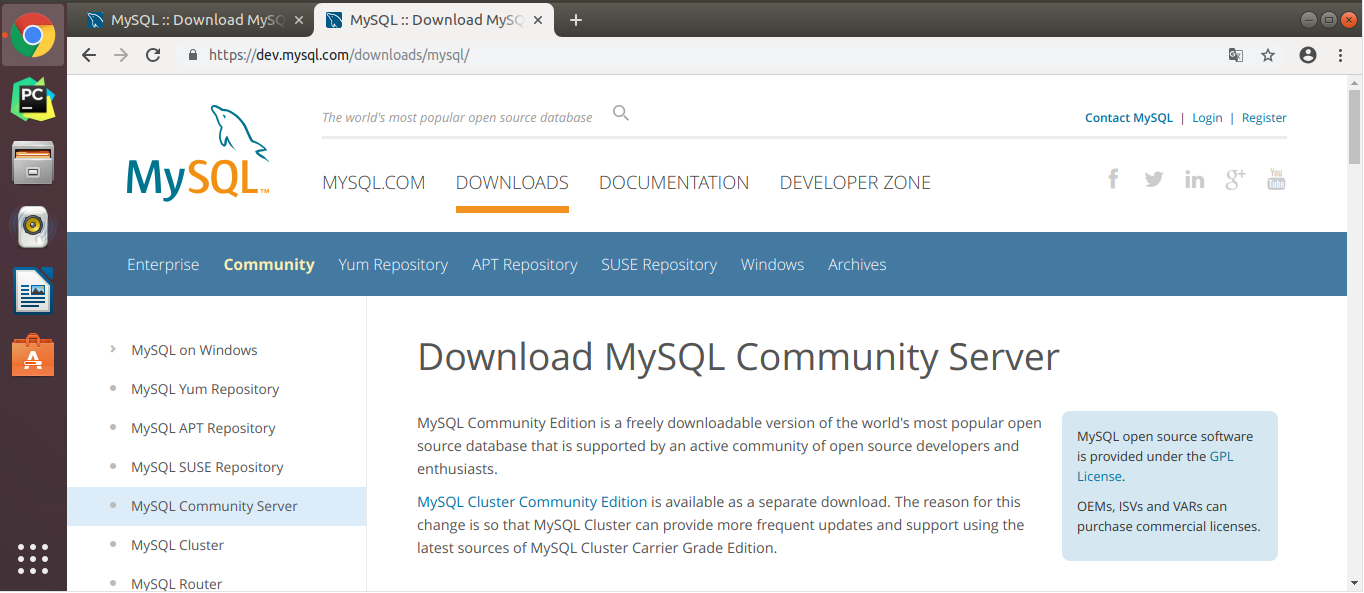Show applications grid in the dock

(33, 559)
